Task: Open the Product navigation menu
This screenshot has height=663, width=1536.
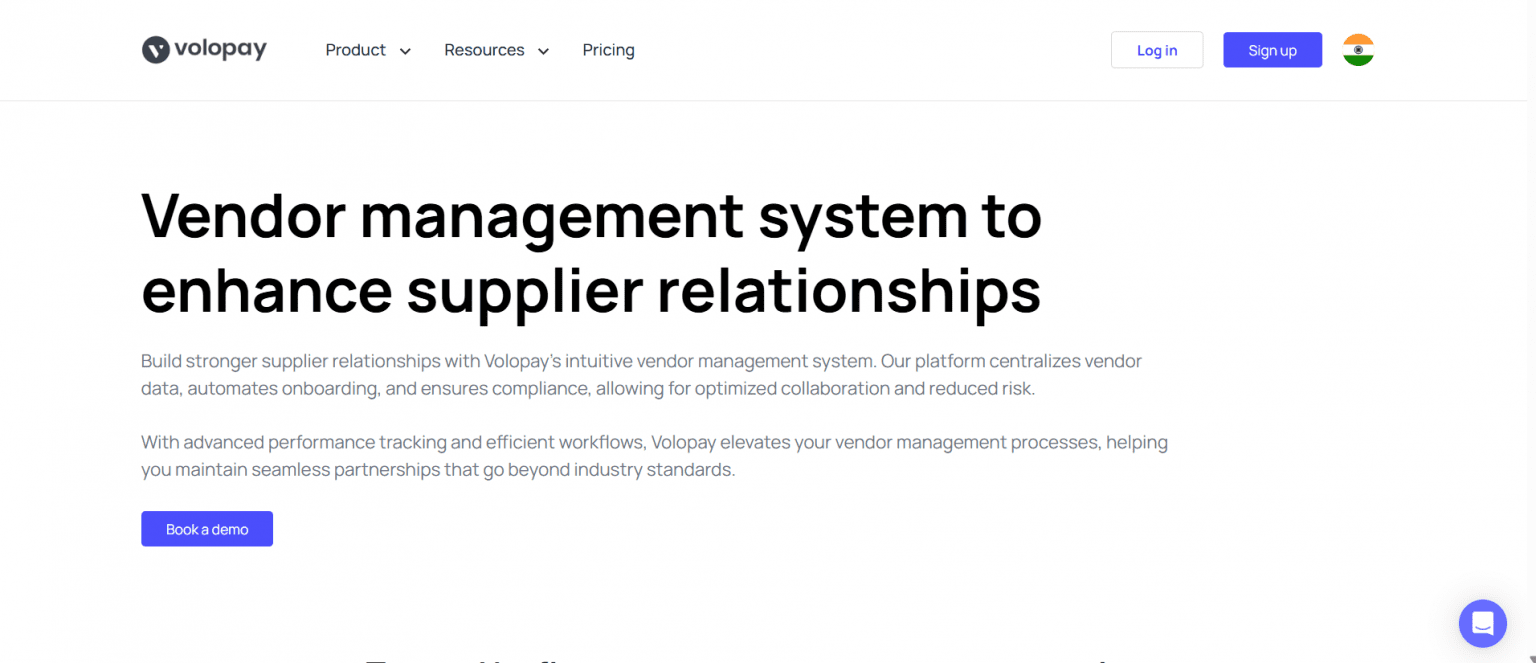Action: click(x=356, y=49)
